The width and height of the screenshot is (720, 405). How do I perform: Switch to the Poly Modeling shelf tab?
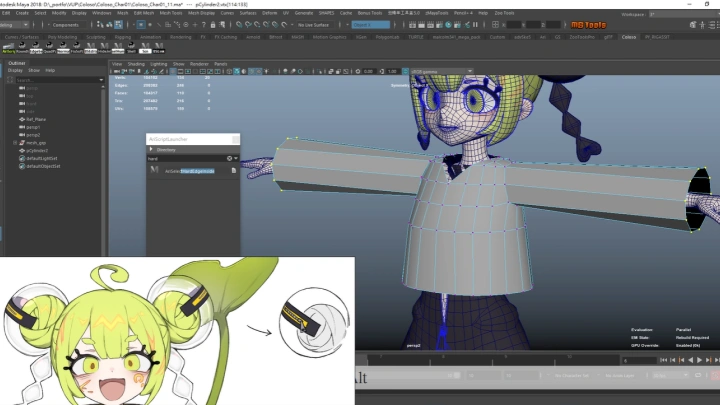pyautogui.click(x=62, y=37)
